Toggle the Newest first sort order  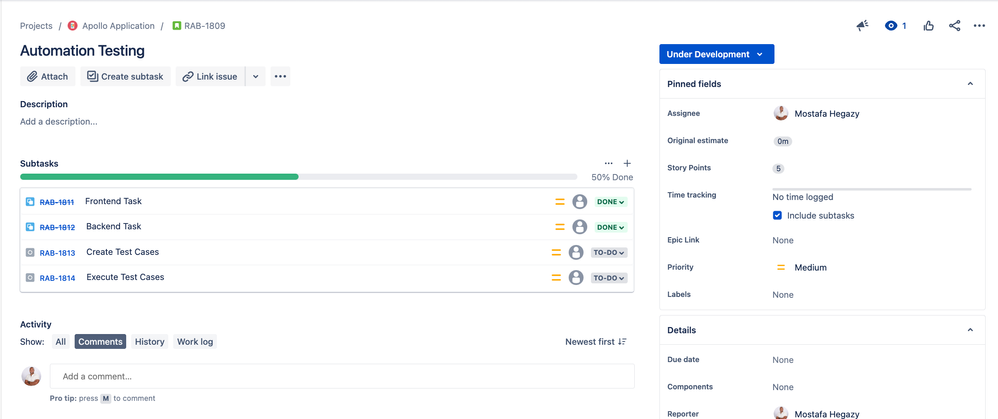(x=596, y=342)
